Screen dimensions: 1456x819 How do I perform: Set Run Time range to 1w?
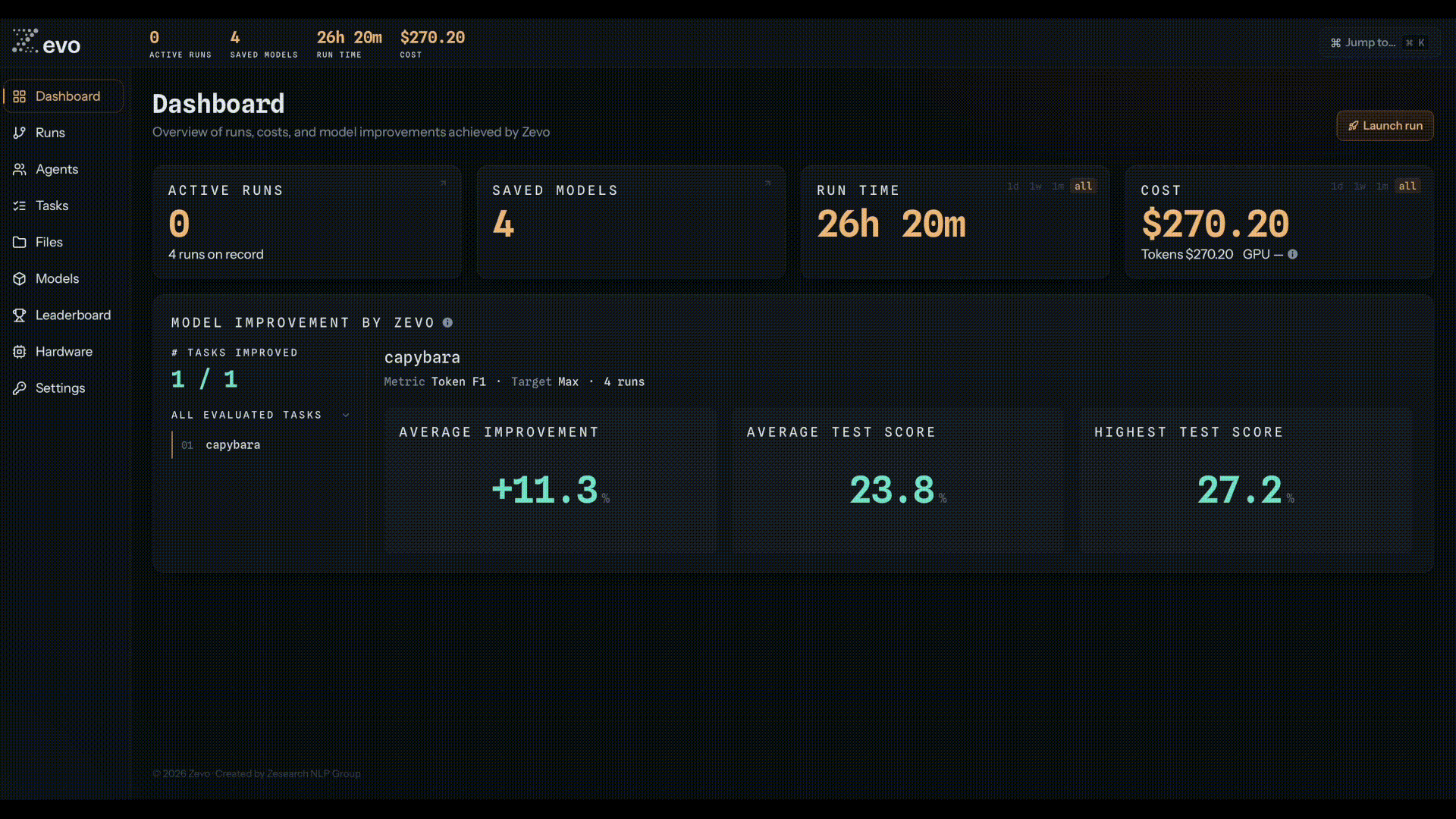pyautogui.click(x=1035, y=186)
